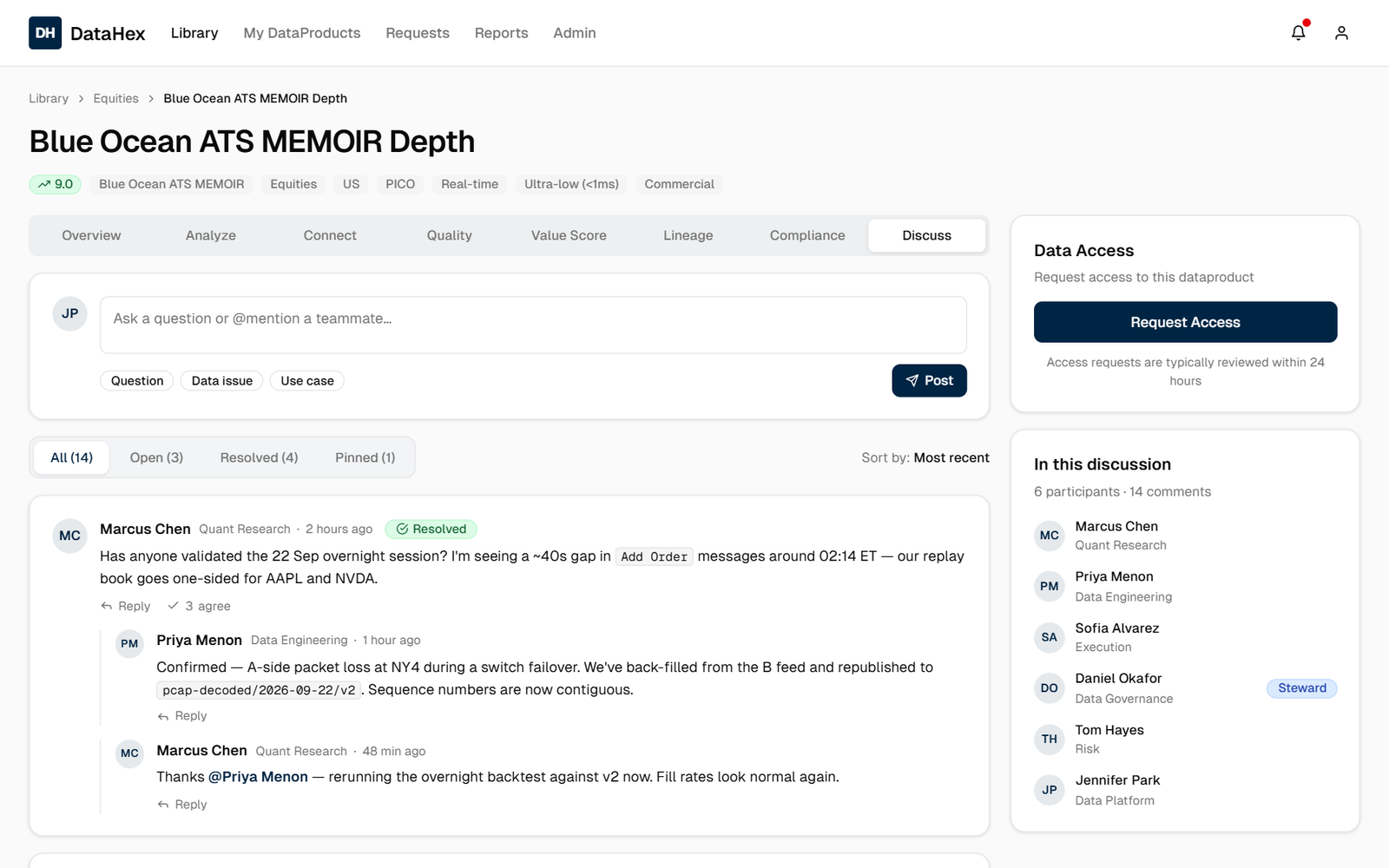Switch to the Lineage tab
Screen dimensions: 1389x868
688,235
